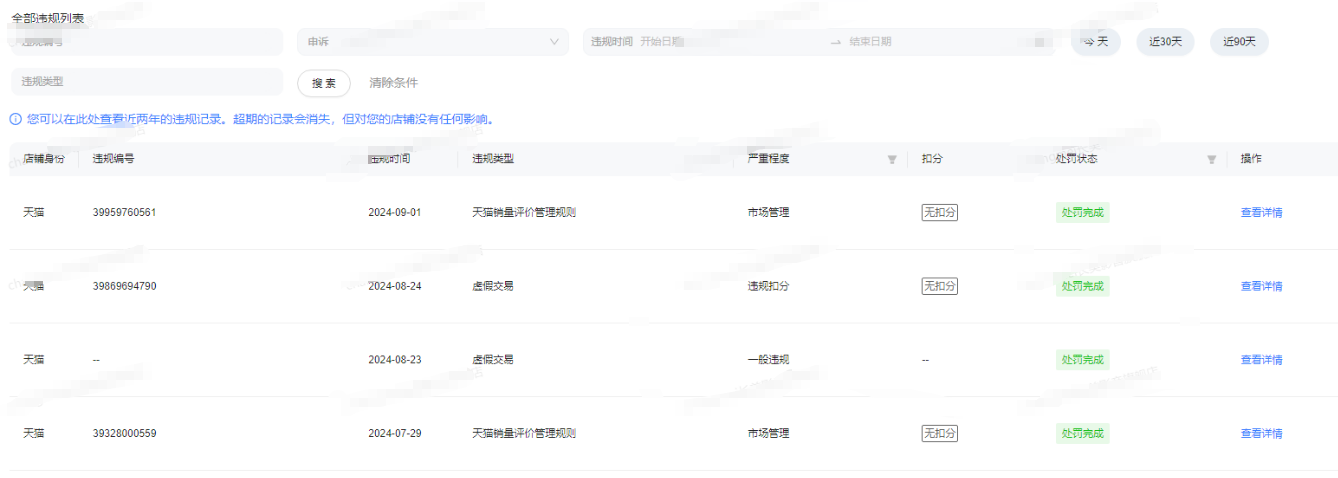
Task: Open the 违规类型 selector field
Action: [147, 82]
